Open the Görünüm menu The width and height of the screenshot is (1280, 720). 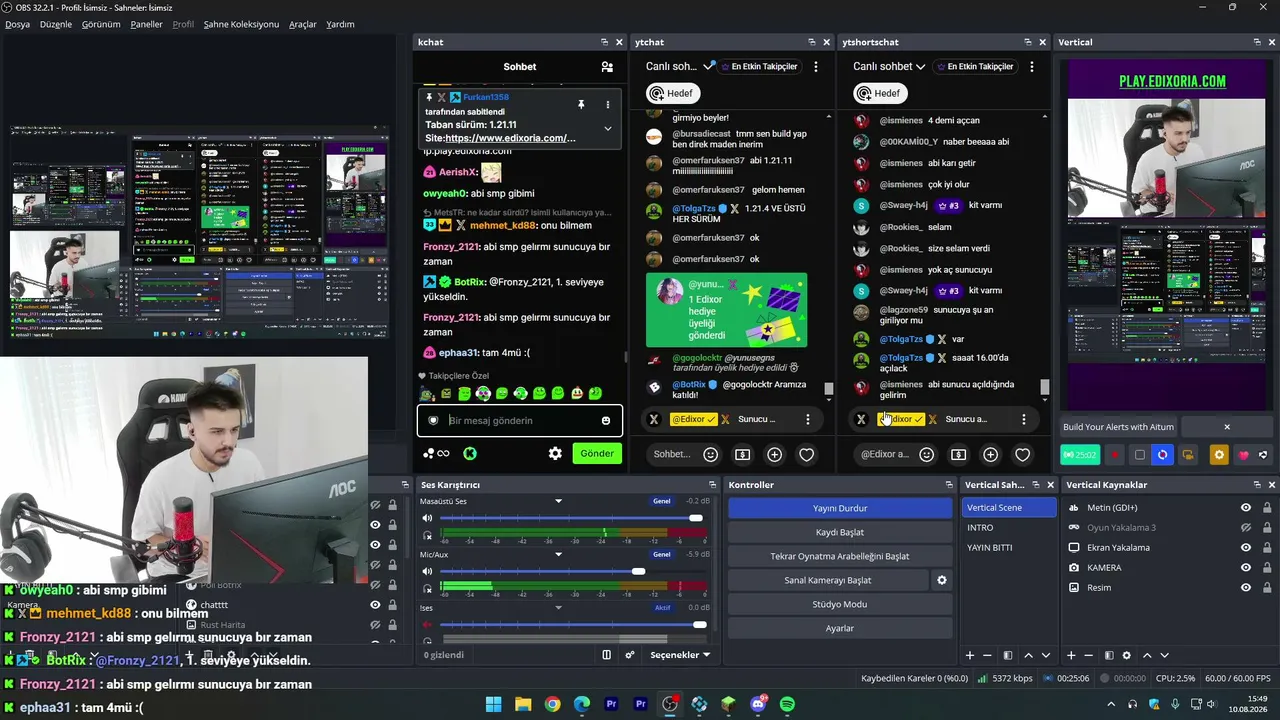(101, 24)
